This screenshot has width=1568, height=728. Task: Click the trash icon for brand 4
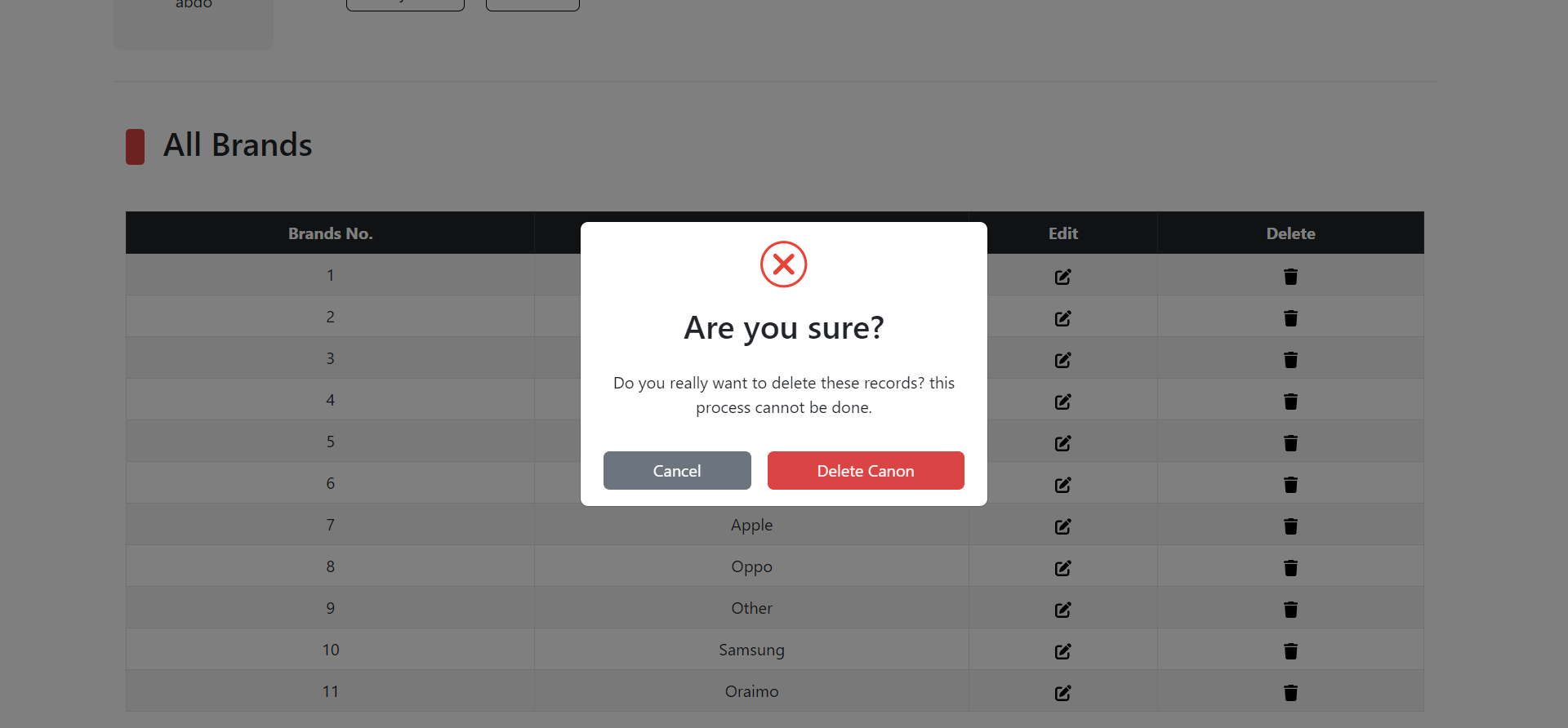pyautogui.click(x=1290, y=402)
